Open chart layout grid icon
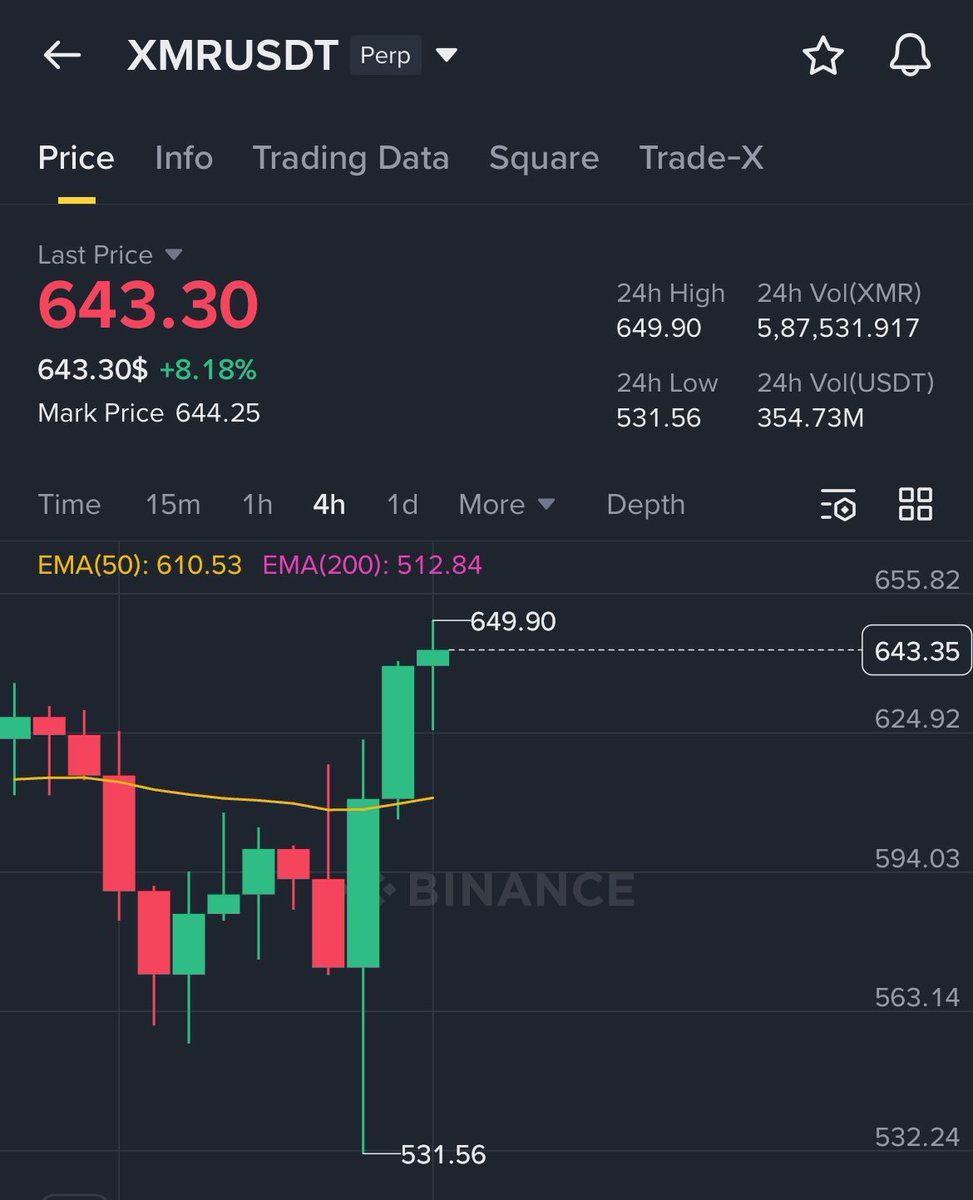 [x=915, y=504]
